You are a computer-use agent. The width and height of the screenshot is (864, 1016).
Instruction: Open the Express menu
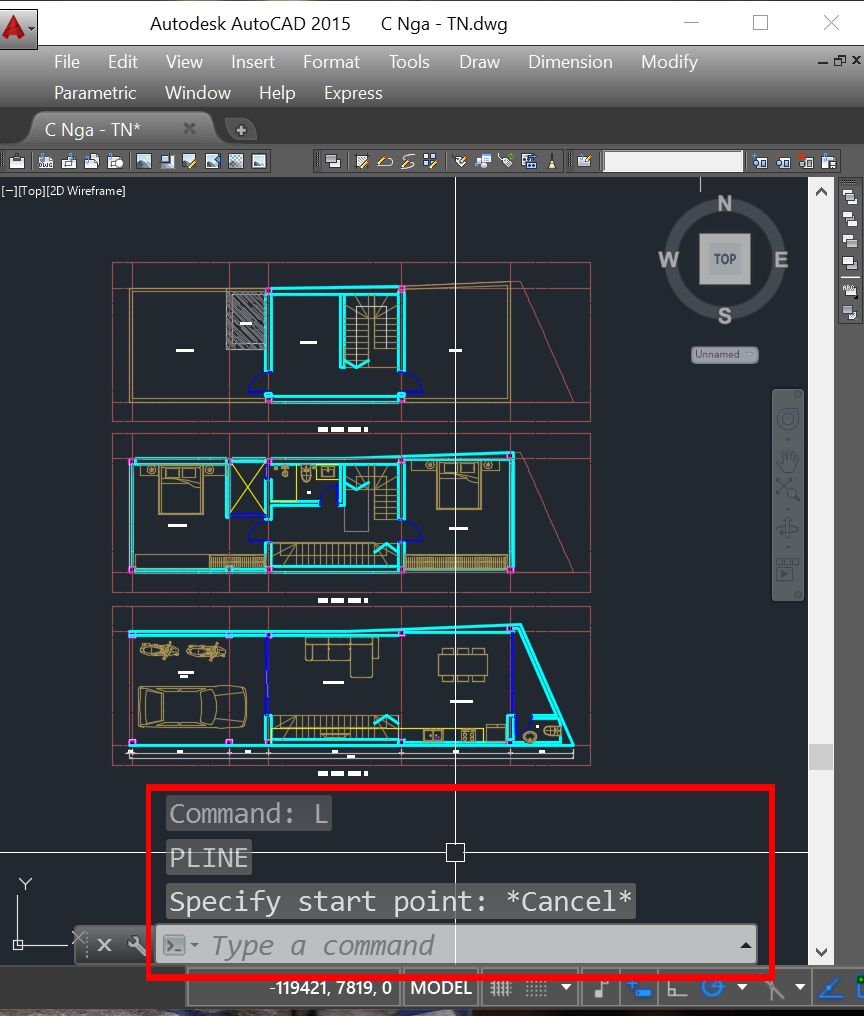pyautogui.click(x=353, y=93)
